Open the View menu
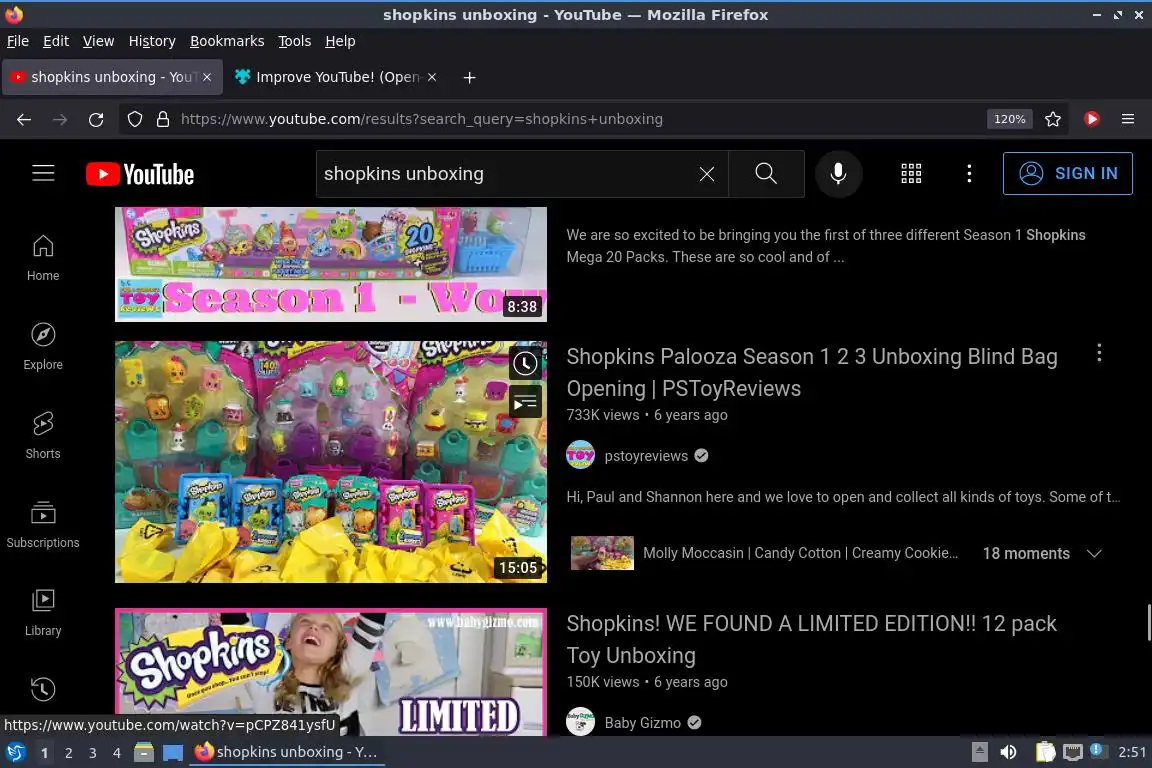Screen dimensions: 1152x768 point(98,41)
